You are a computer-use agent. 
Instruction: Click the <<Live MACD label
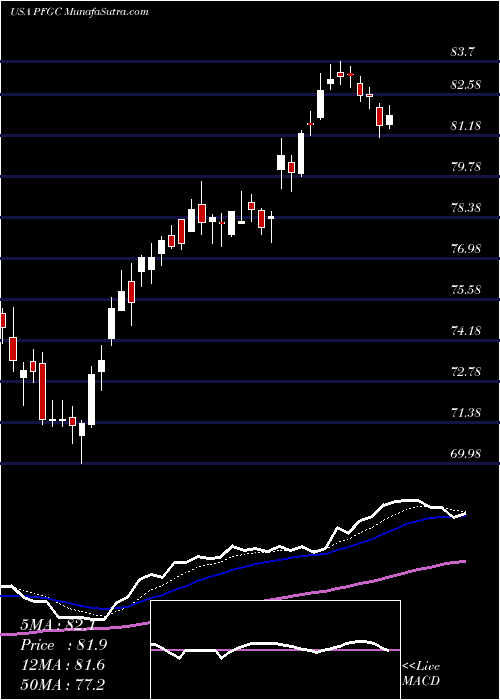coord(421,674)
